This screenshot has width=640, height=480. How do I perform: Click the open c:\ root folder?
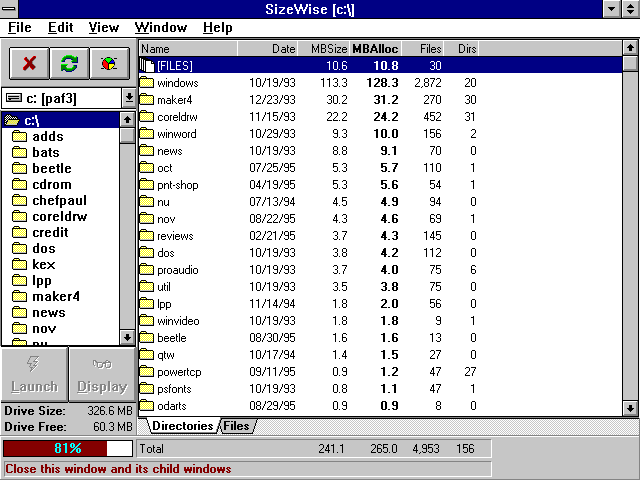click(x=30, y=121)
